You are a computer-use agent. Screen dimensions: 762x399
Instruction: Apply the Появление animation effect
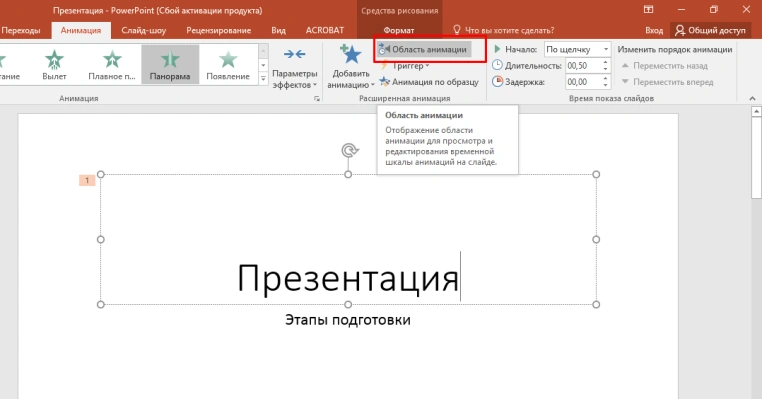pos(228,65)
